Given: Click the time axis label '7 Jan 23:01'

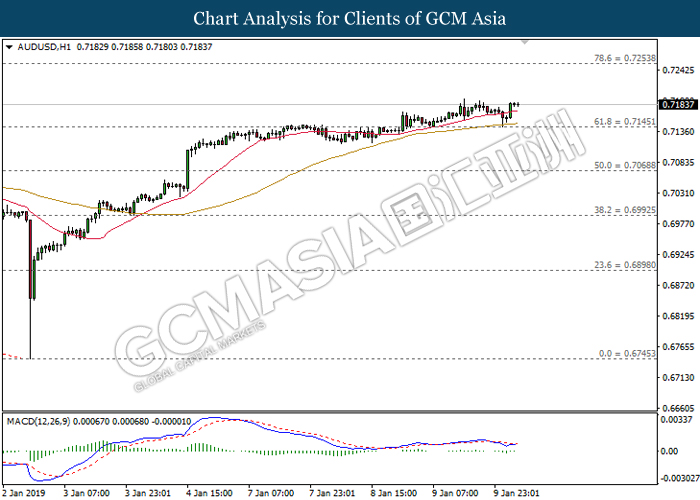Looking at the screenshot, I should (x=333, y=493).
